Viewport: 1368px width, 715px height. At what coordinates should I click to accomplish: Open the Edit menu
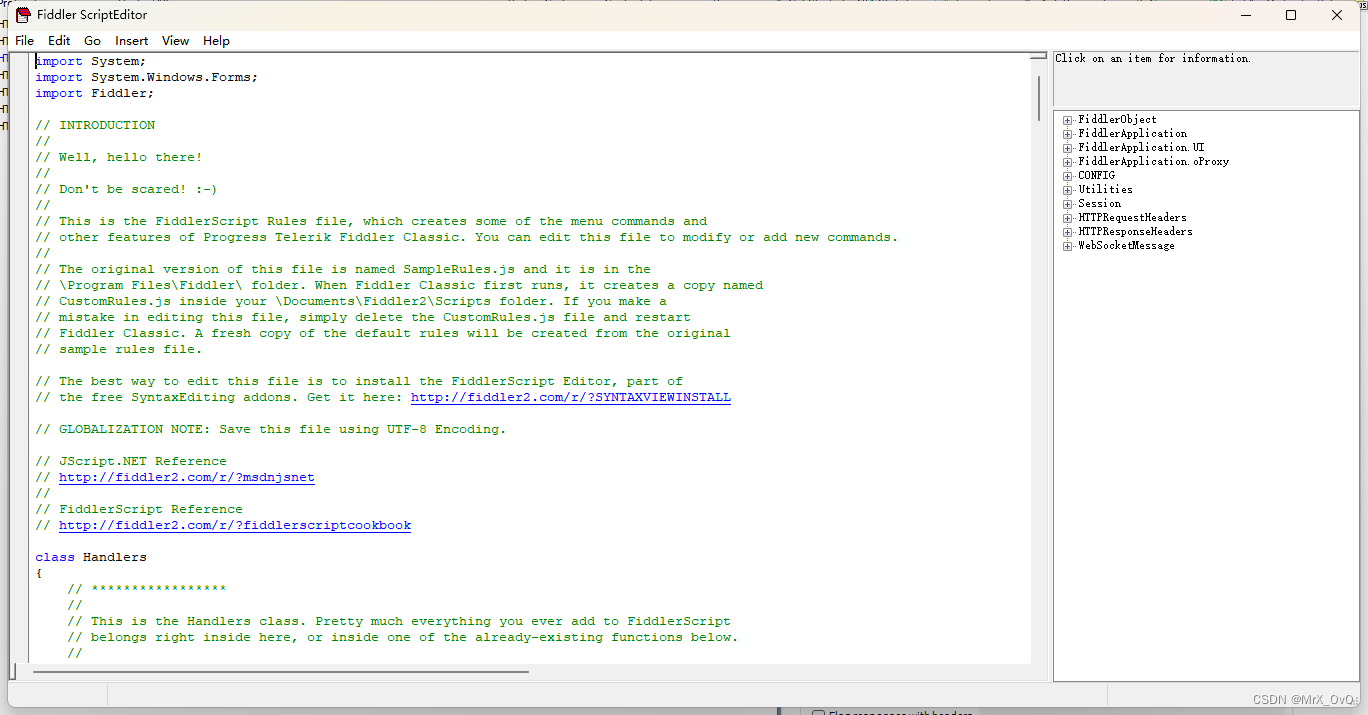[x=59, y=41]
